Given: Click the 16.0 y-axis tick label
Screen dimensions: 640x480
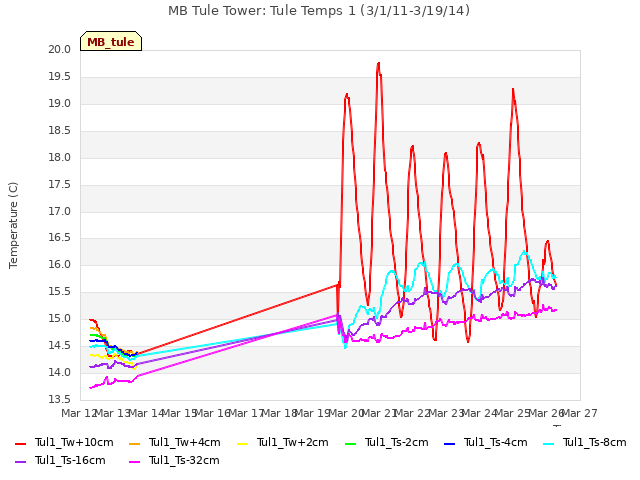Looking at the screenshot, I should click(60, 264).
